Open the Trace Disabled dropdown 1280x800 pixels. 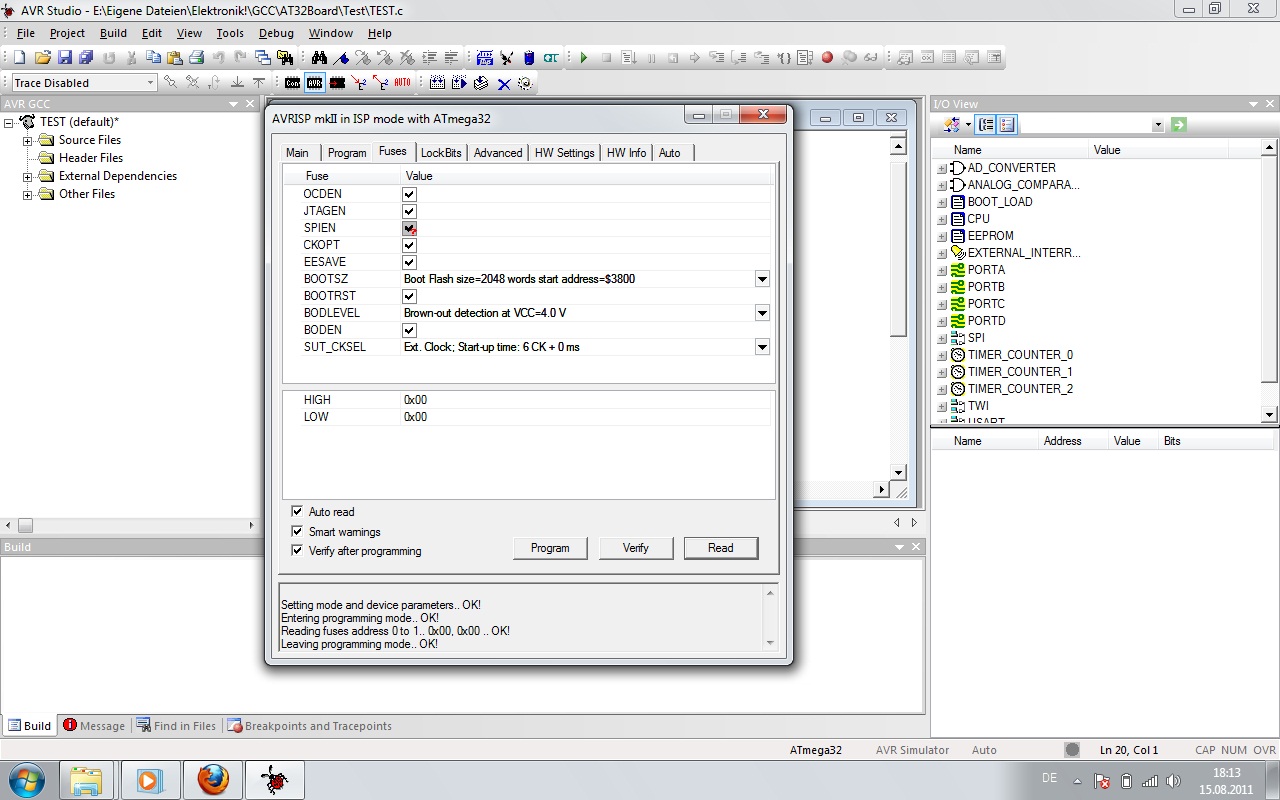150,83
